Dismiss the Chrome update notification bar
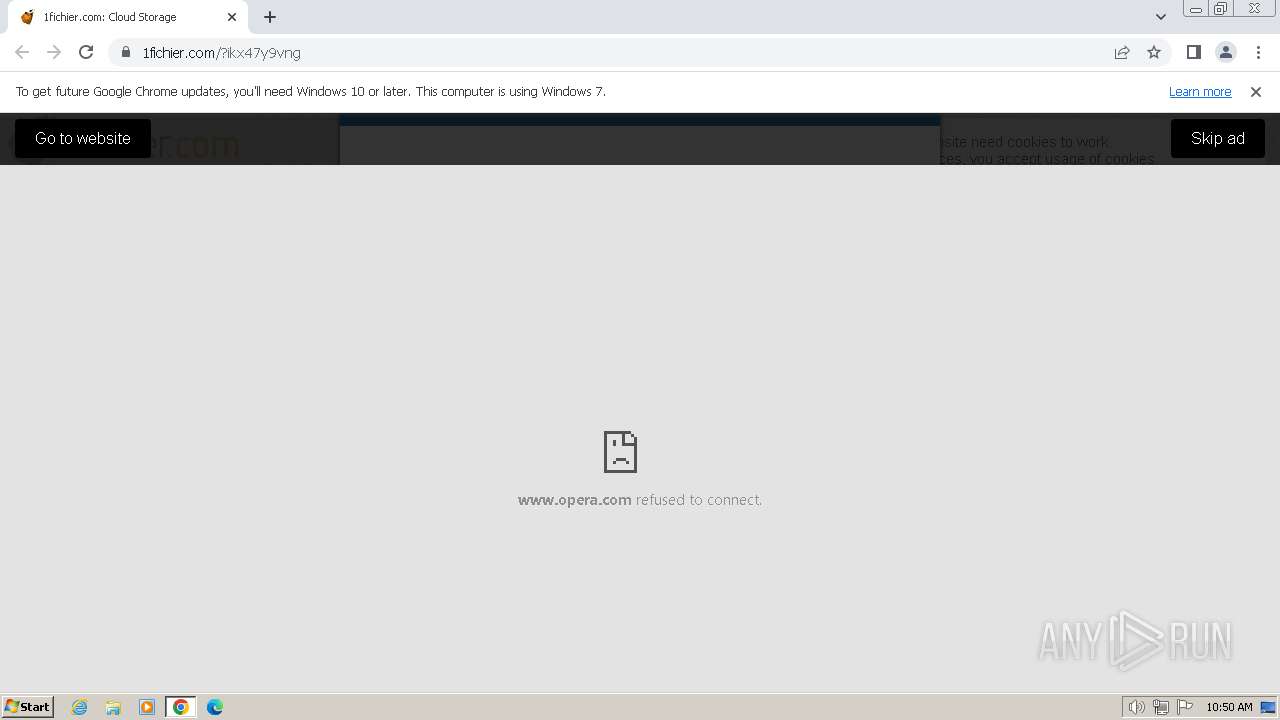 (x=1256, y=91)
